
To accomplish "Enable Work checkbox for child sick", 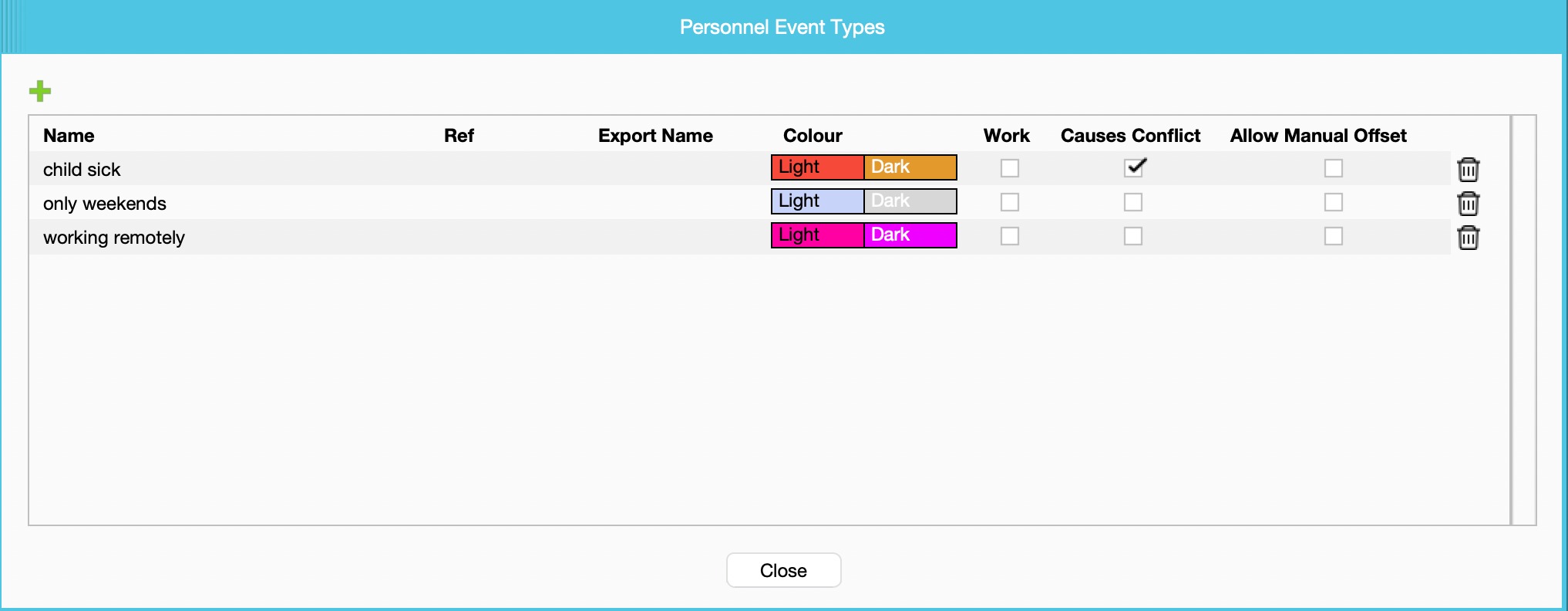I will point(1010,168).
